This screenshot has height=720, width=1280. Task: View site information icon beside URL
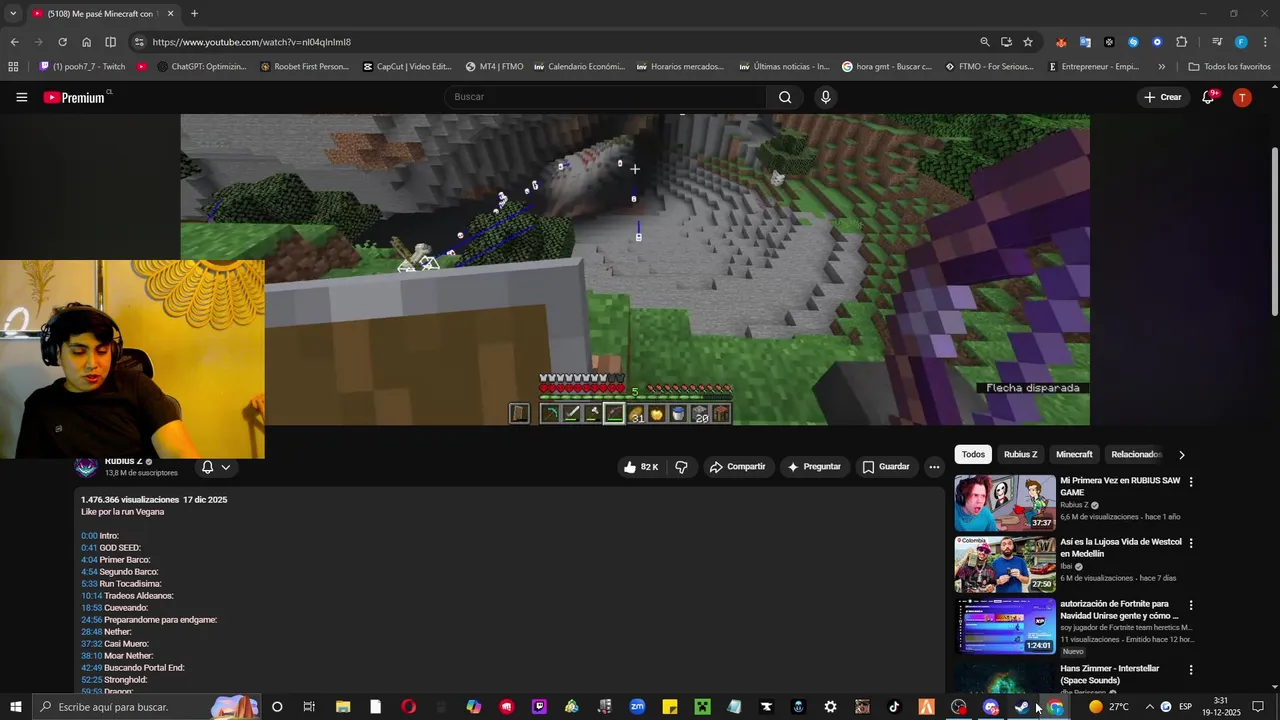coord(139,42)
